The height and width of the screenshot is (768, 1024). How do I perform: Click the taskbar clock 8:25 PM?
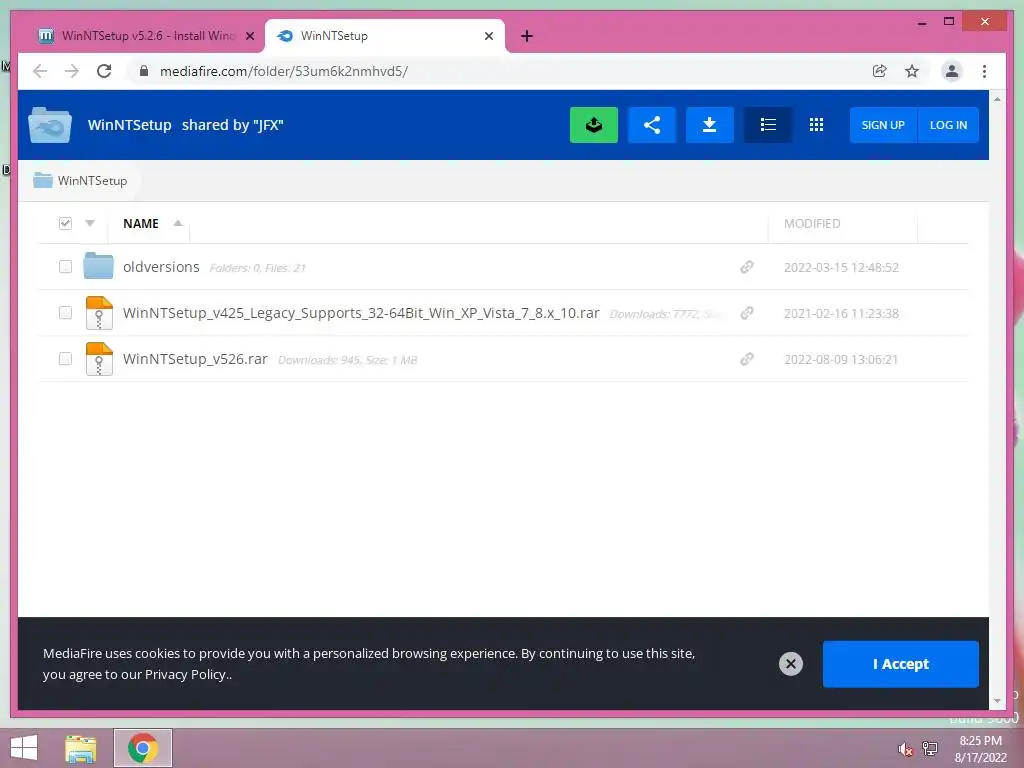tap(980, 741)
